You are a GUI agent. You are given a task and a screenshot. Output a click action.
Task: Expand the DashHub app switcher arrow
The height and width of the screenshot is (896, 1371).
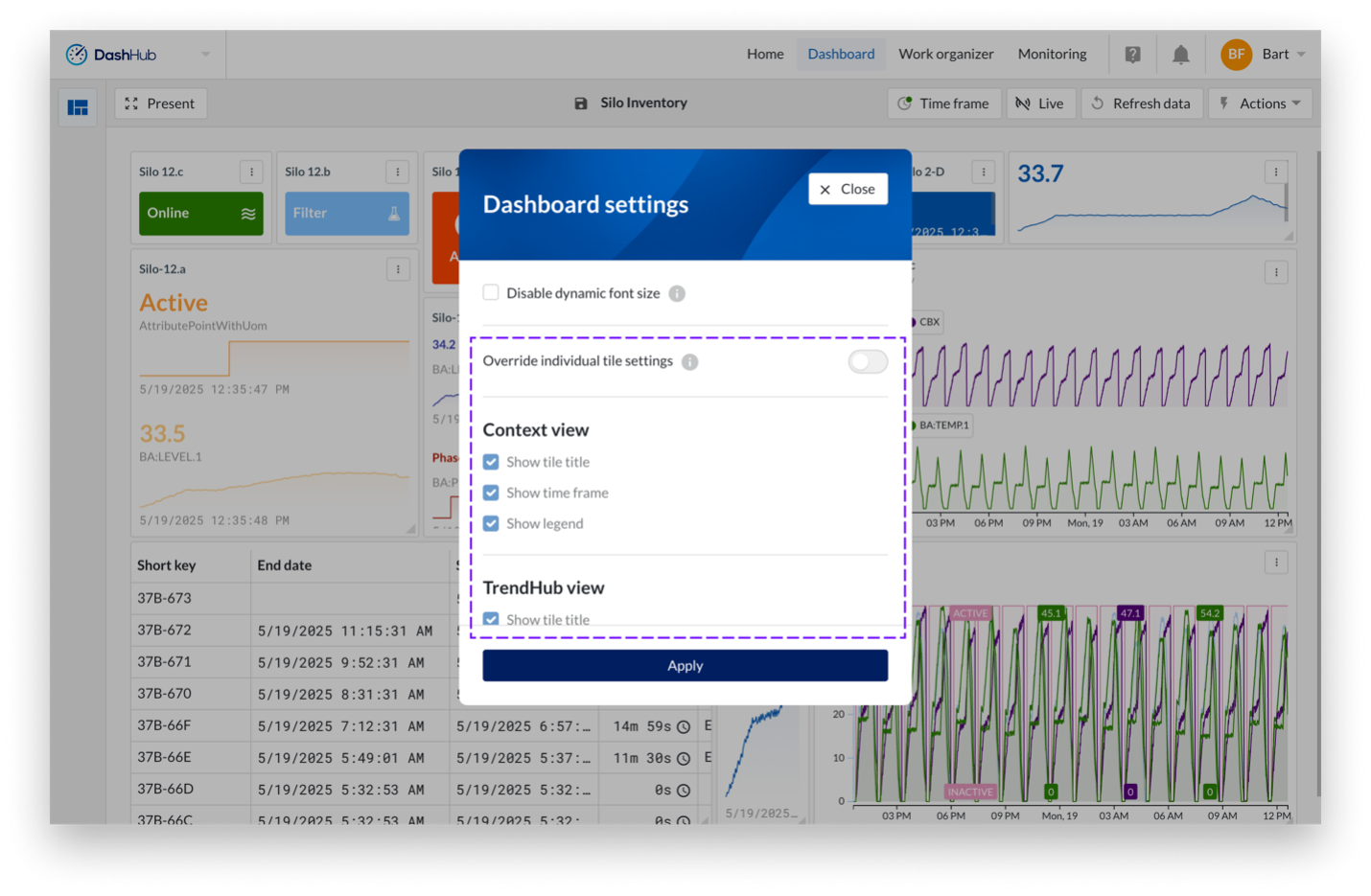point(205,55)
